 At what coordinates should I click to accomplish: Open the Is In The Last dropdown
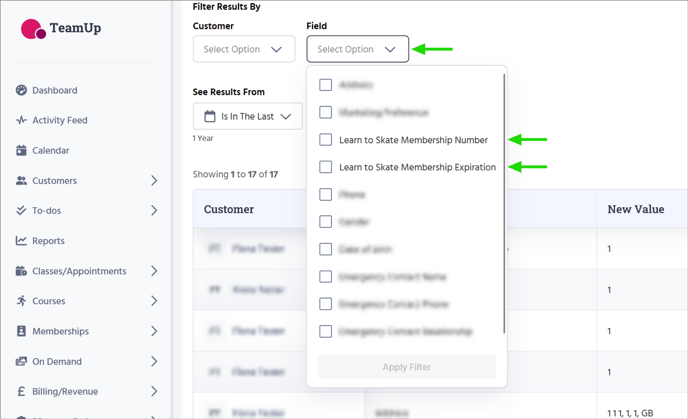247,116
